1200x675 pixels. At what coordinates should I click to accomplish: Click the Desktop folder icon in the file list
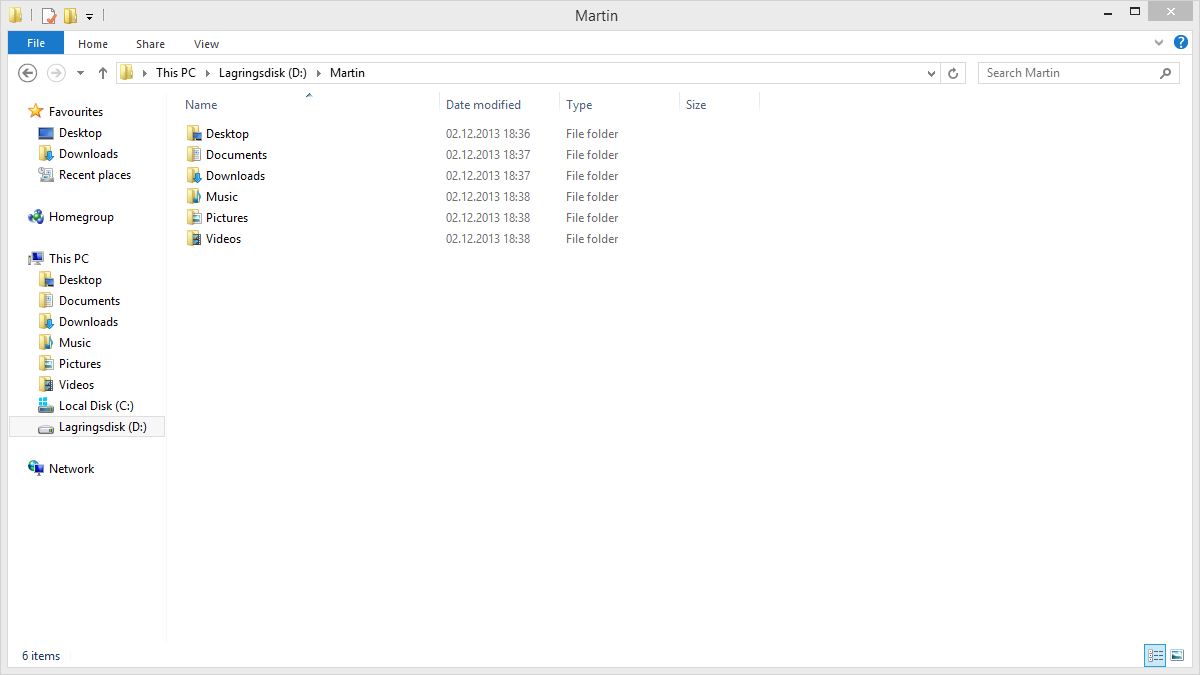[x=194, y=133]
